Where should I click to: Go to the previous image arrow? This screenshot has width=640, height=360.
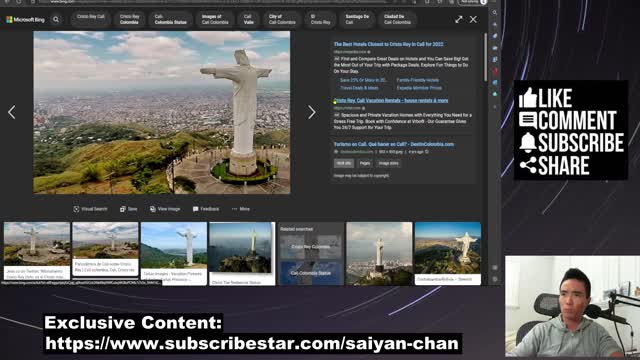click(12, 112)
